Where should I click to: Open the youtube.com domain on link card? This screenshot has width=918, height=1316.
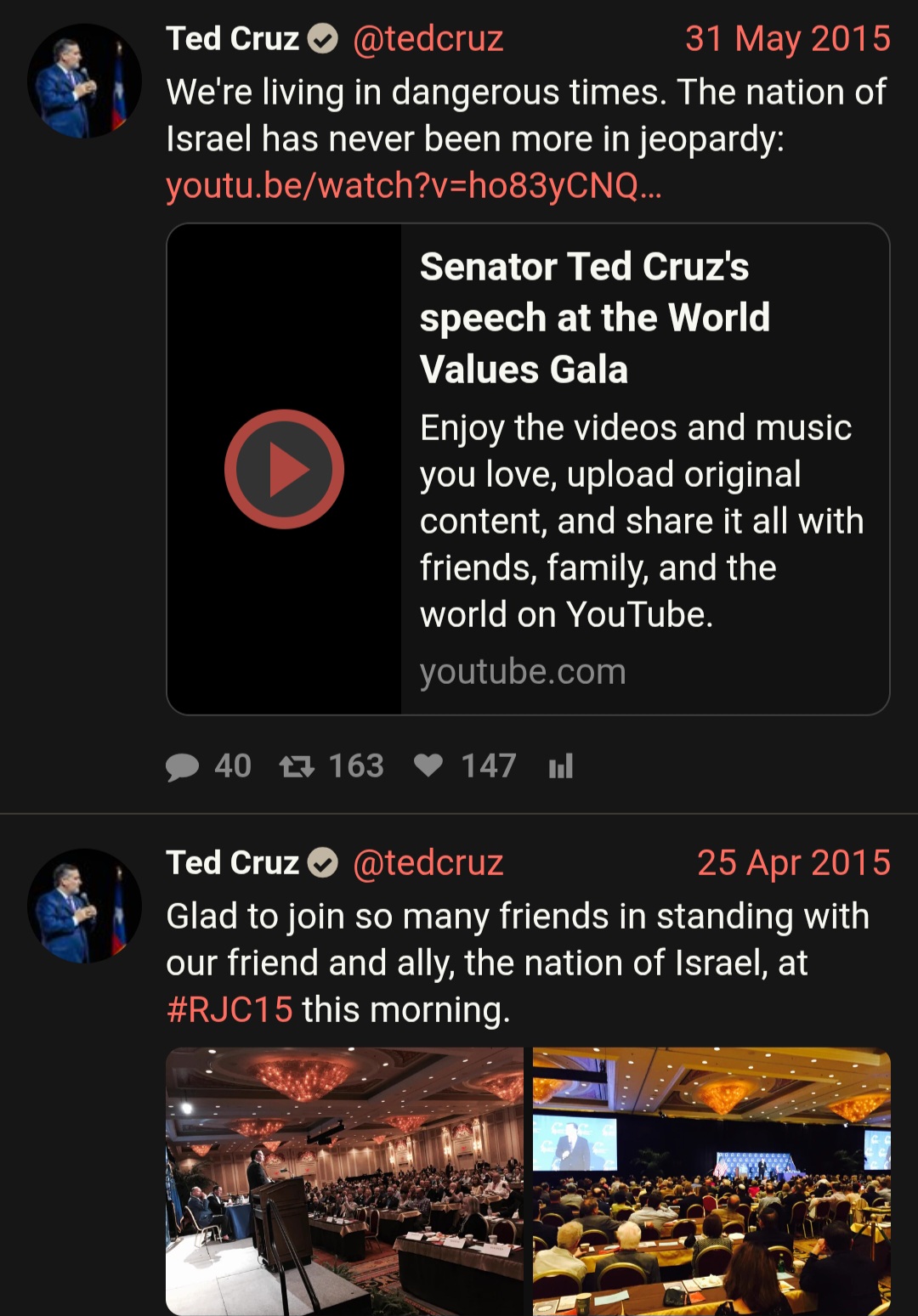pos(523,672)
